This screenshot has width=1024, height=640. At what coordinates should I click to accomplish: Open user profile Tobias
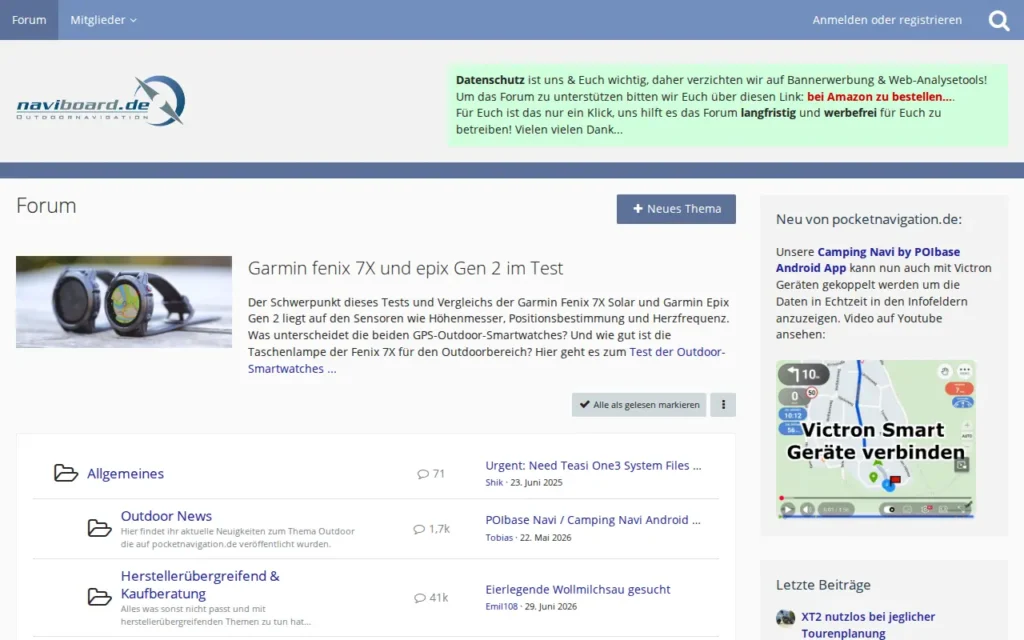click(499, 537)
